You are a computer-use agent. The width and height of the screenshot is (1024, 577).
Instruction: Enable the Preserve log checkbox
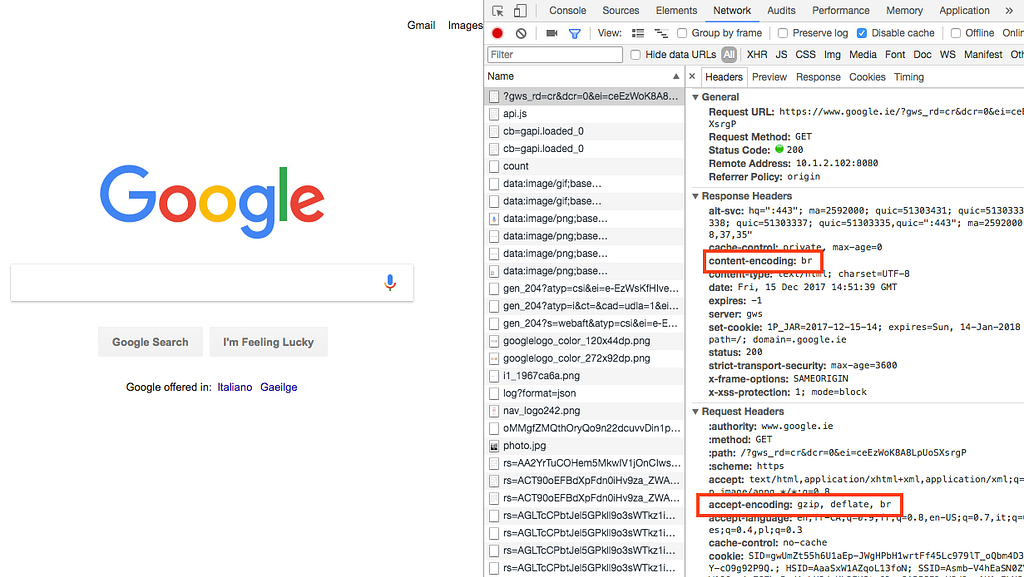coord(782,33)
